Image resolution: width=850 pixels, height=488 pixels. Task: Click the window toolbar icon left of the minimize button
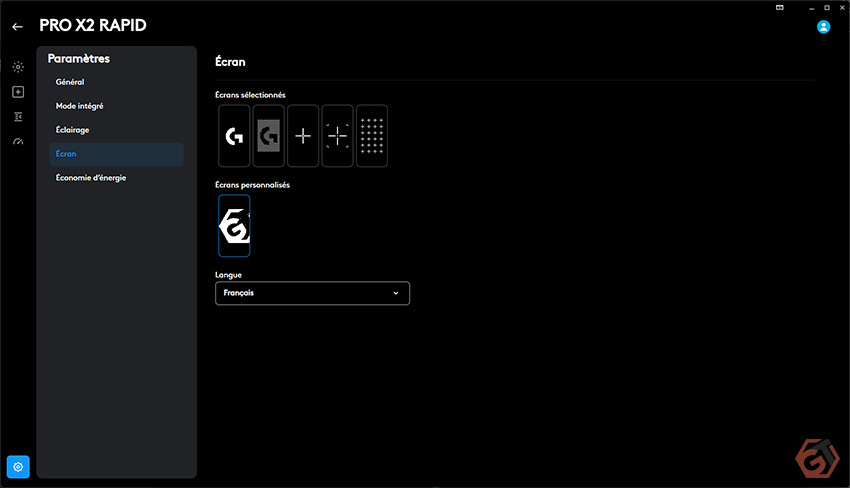780,8
